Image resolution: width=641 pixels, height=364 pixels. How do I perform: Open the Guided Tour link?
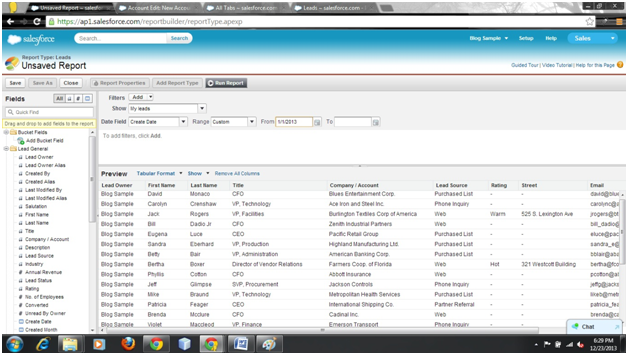524,65
